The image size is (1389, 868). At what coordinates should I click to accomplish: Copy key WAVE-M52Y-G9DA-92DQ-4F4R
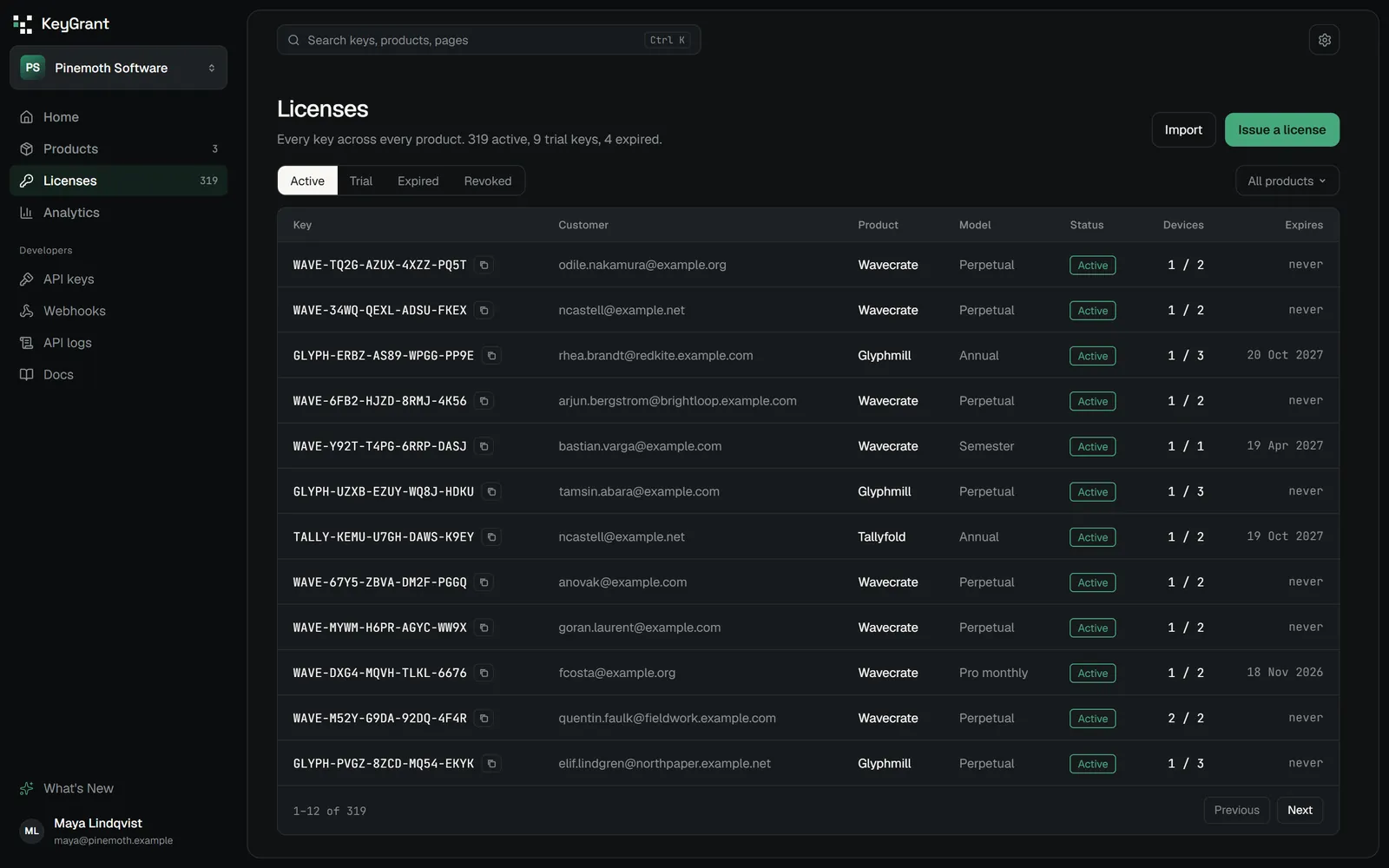tap(484, 719)
